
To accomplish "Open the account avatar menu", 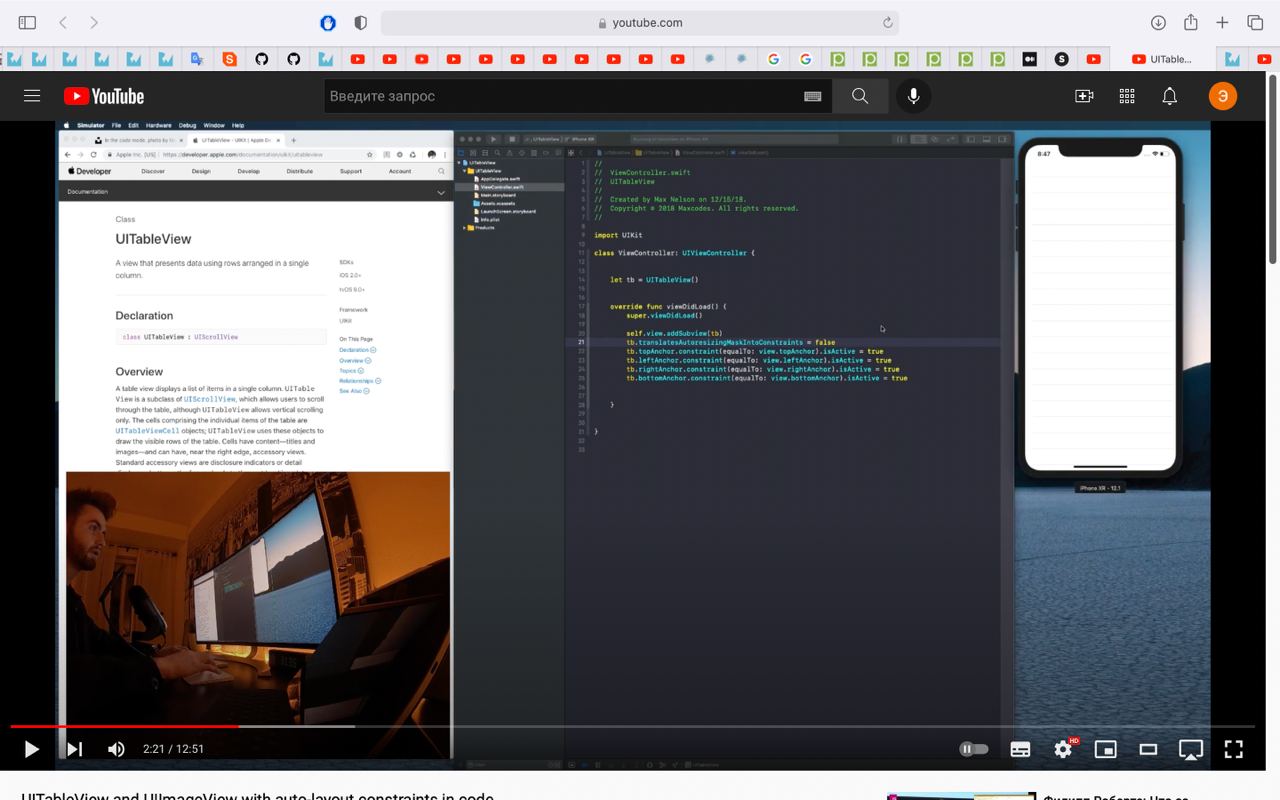I will 1223,96.
